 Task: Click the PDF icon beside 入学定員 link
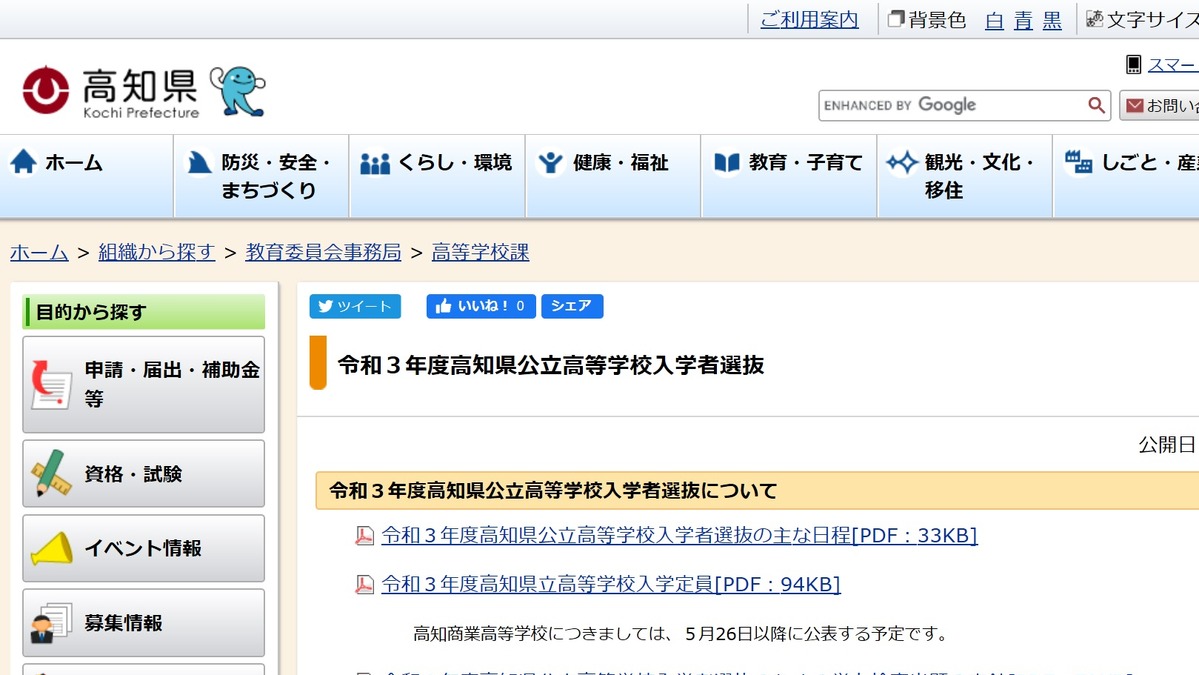pyautogui.click(x=364, y=584)
